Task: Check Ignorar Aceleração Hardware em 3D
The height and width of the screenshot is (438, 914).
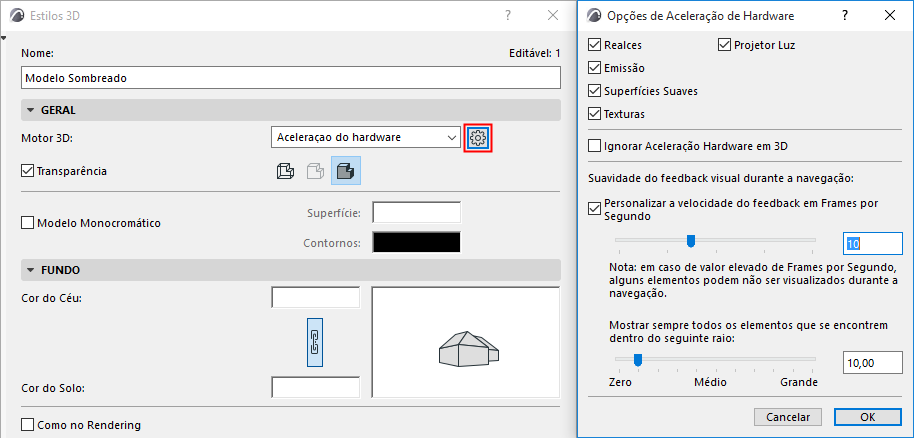Action: click(596, 146)
